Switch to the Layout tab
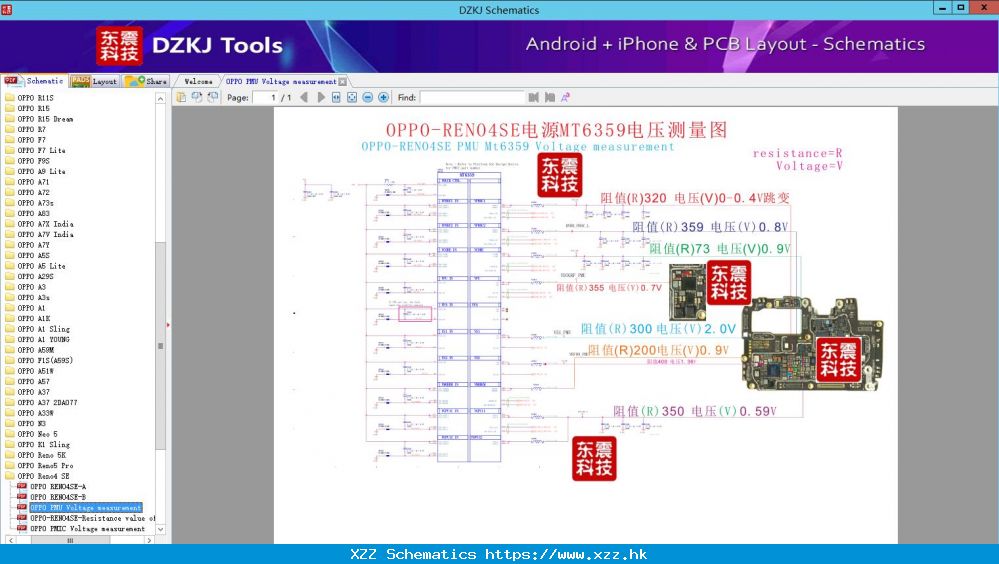 pyautogui.click(x=94, y=81)
